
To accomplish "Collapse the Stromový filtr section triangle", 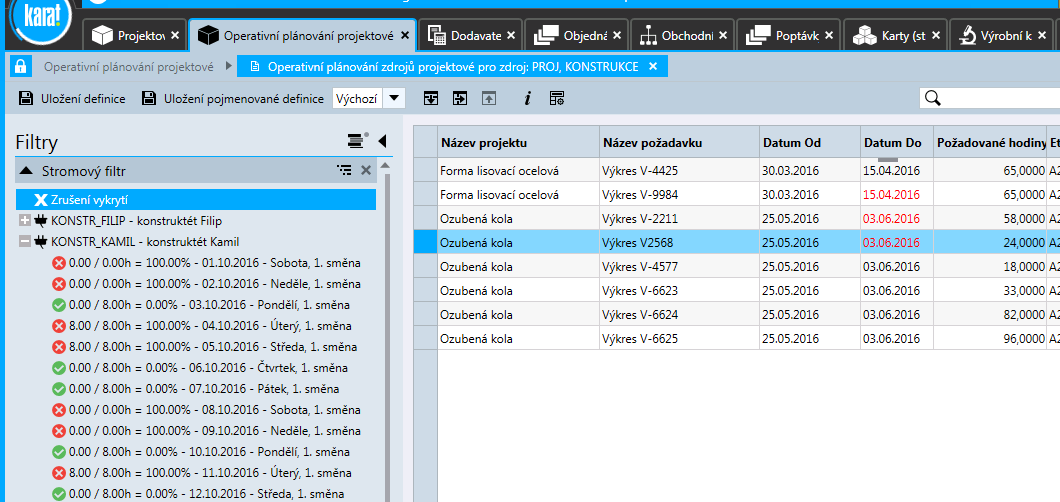I will [x=26, y=171].
